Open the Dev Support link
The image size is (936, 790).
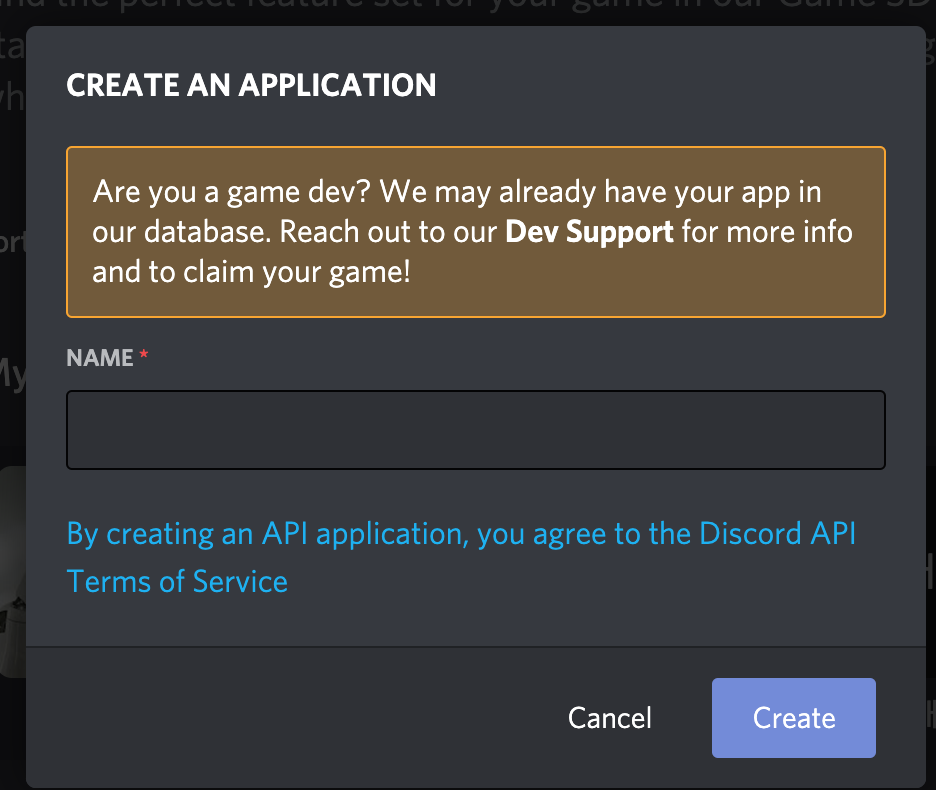click(x=589, y=232)
